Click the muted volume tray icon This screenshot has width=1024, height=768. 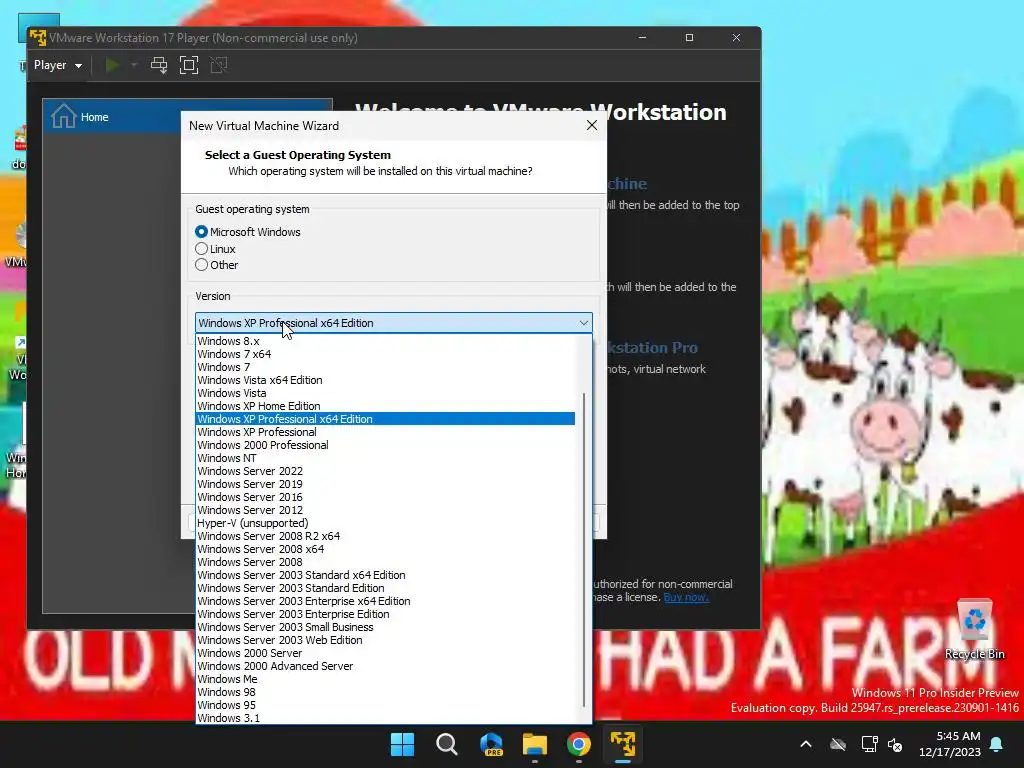pos(895,744)
